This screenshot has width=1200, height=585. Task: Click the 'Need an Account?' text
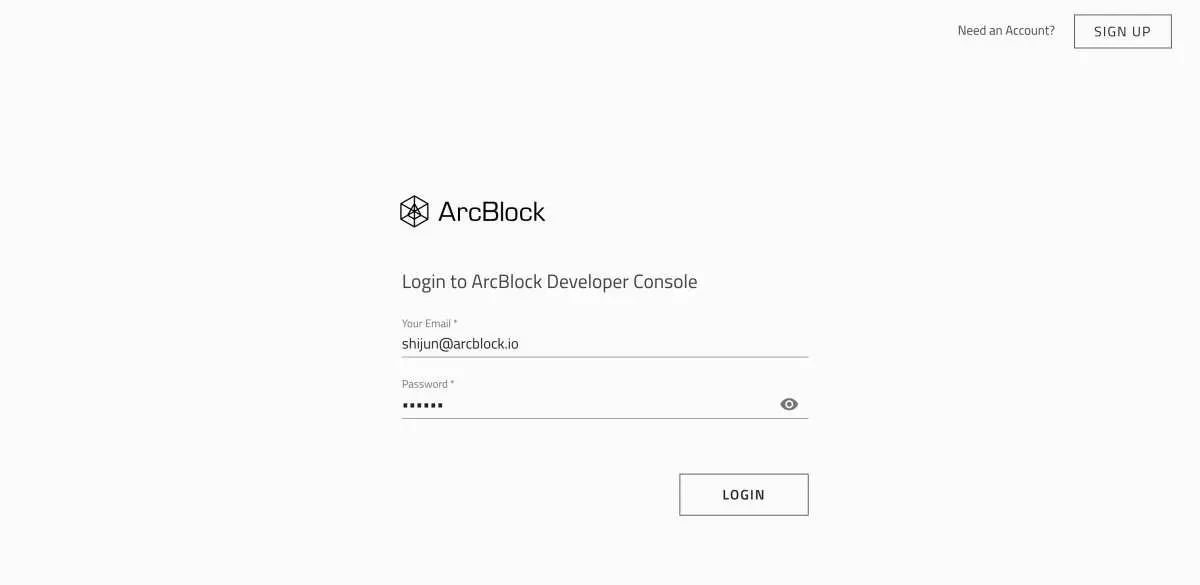click(x=1006, y=31)
